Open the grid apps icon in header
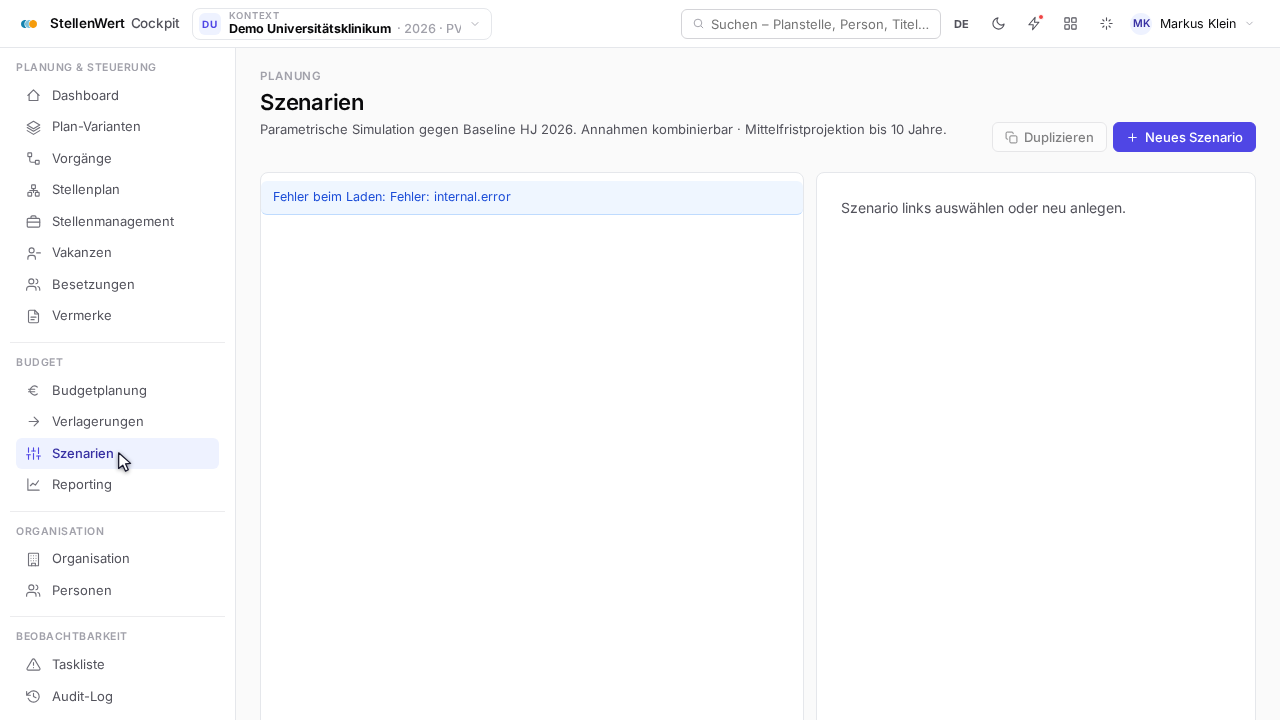Screen dimensions: 1280x720 tap(1070, 24)
